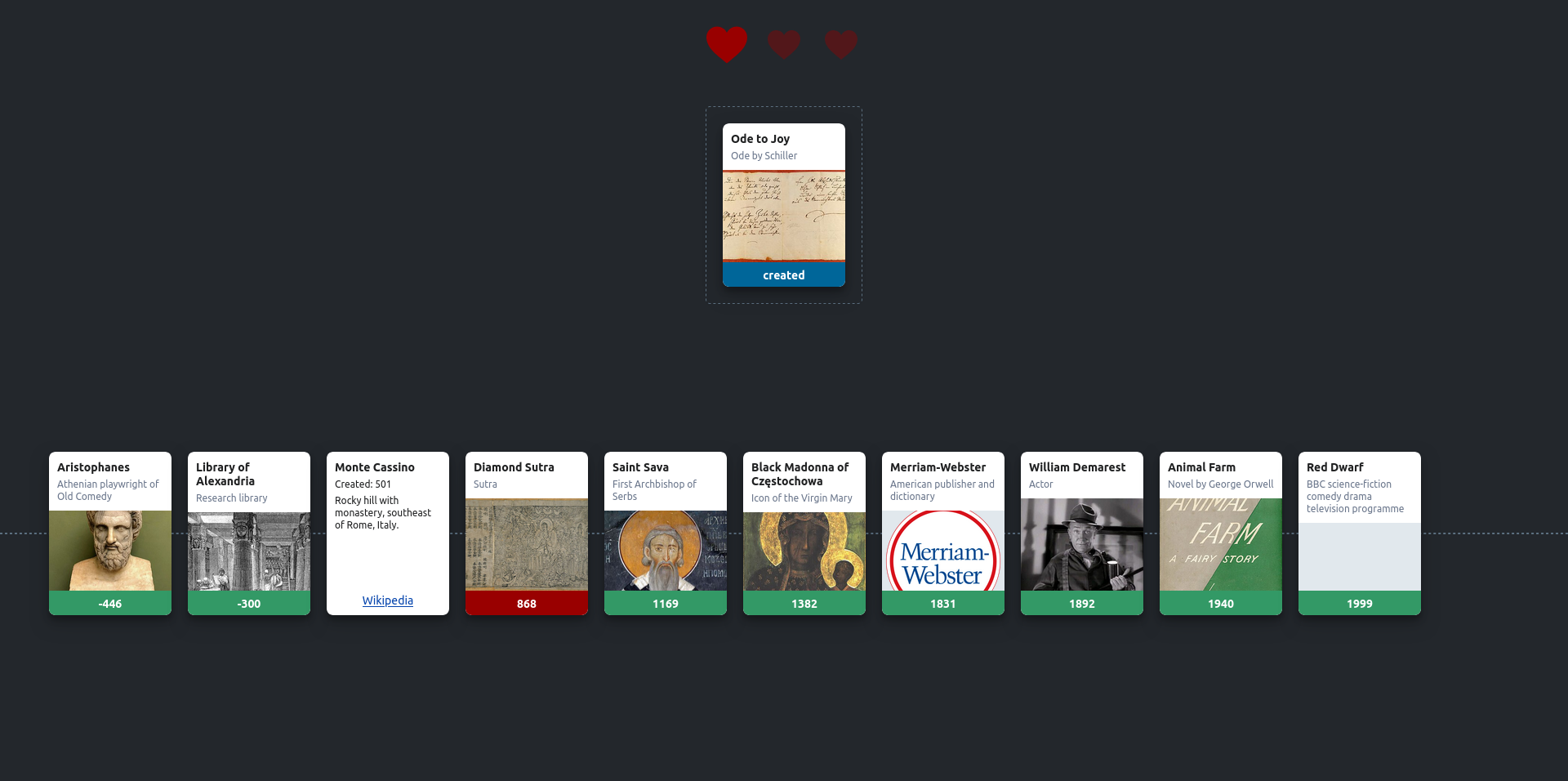
Task: Click the Library of Alexandria card image
Action: 249,551
